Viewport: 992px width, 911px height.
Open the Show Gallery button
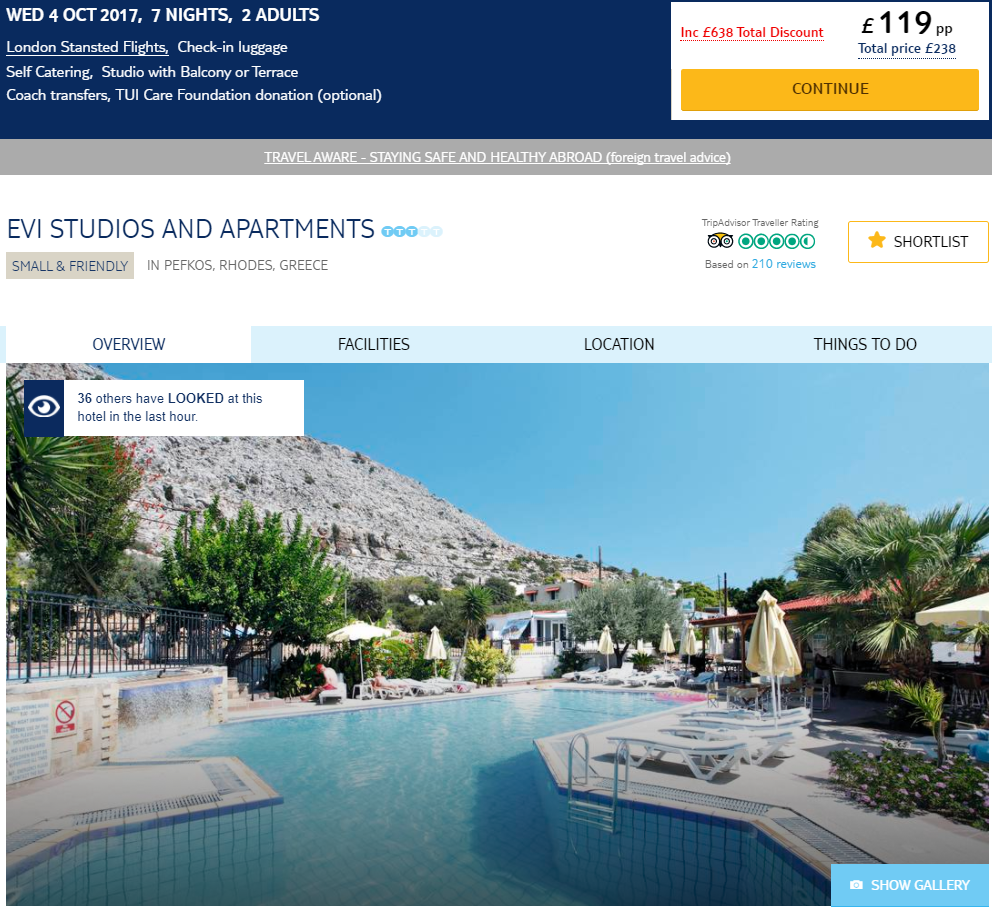[910, 884]
